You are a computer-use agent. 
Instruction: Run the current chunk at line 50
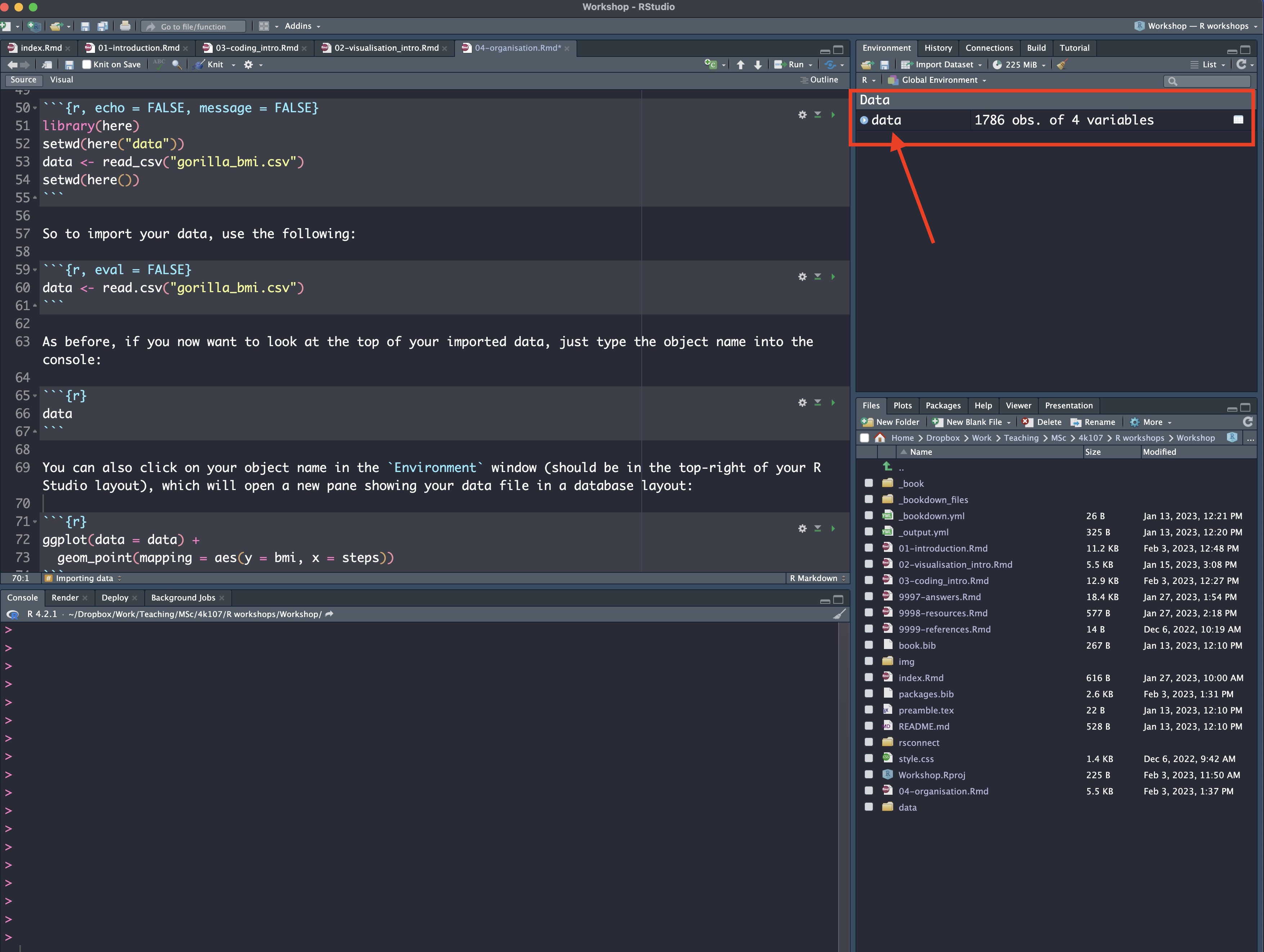(x=833, y=115)
